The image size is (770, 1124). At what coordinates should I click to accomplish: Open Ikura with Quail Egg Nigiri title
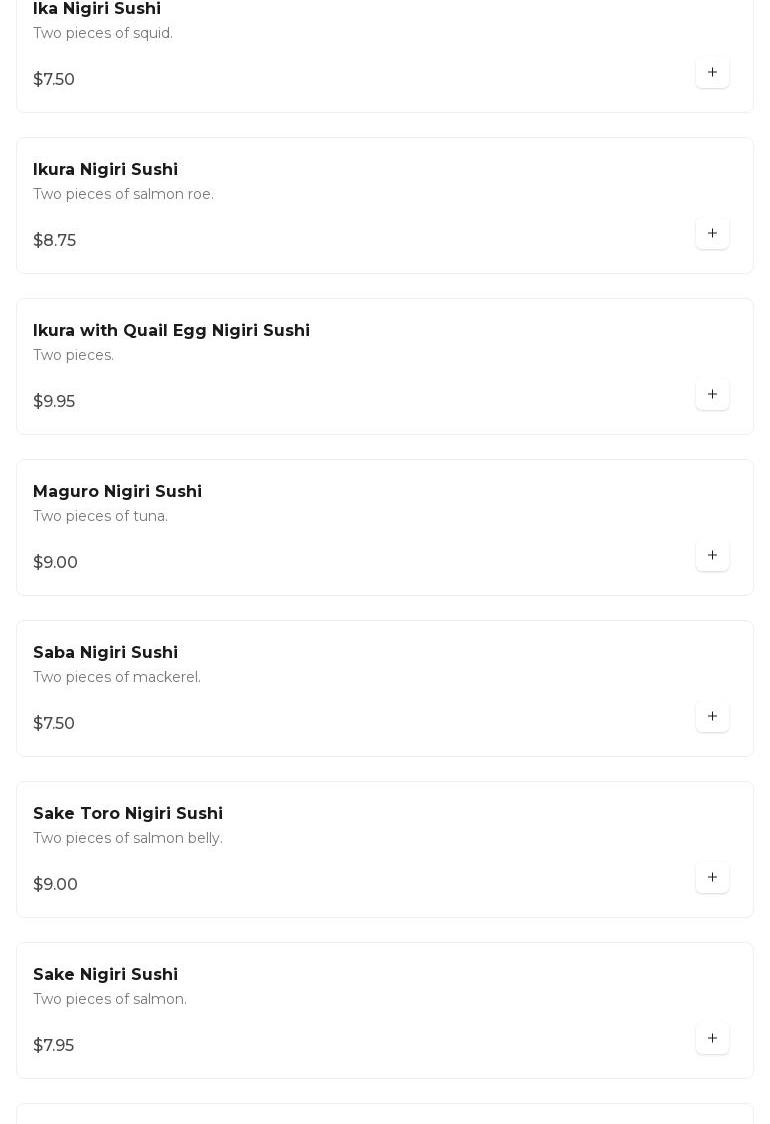(171, 331)
